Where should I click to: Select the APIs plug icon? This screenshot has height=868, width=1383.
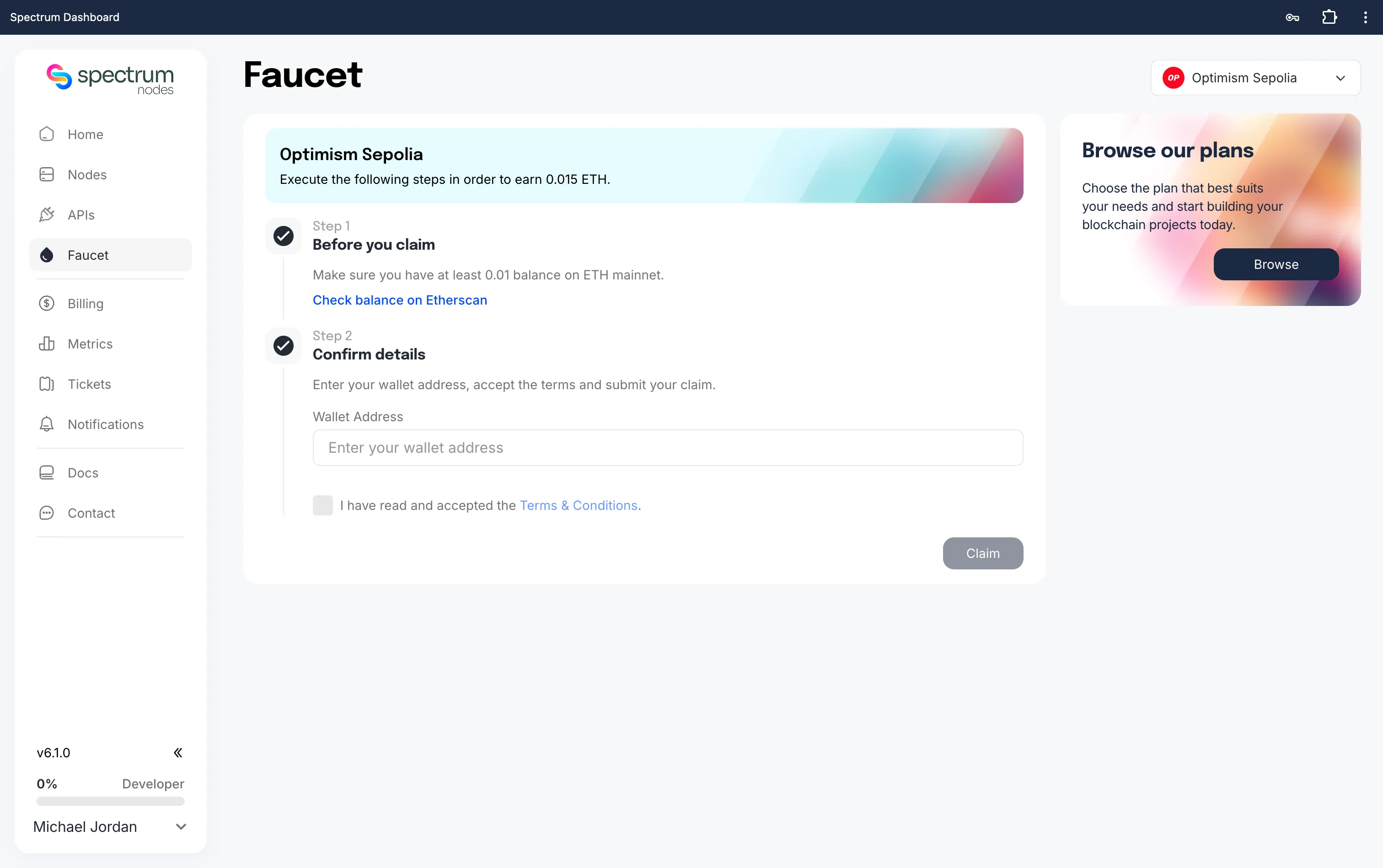click(47, 214)
